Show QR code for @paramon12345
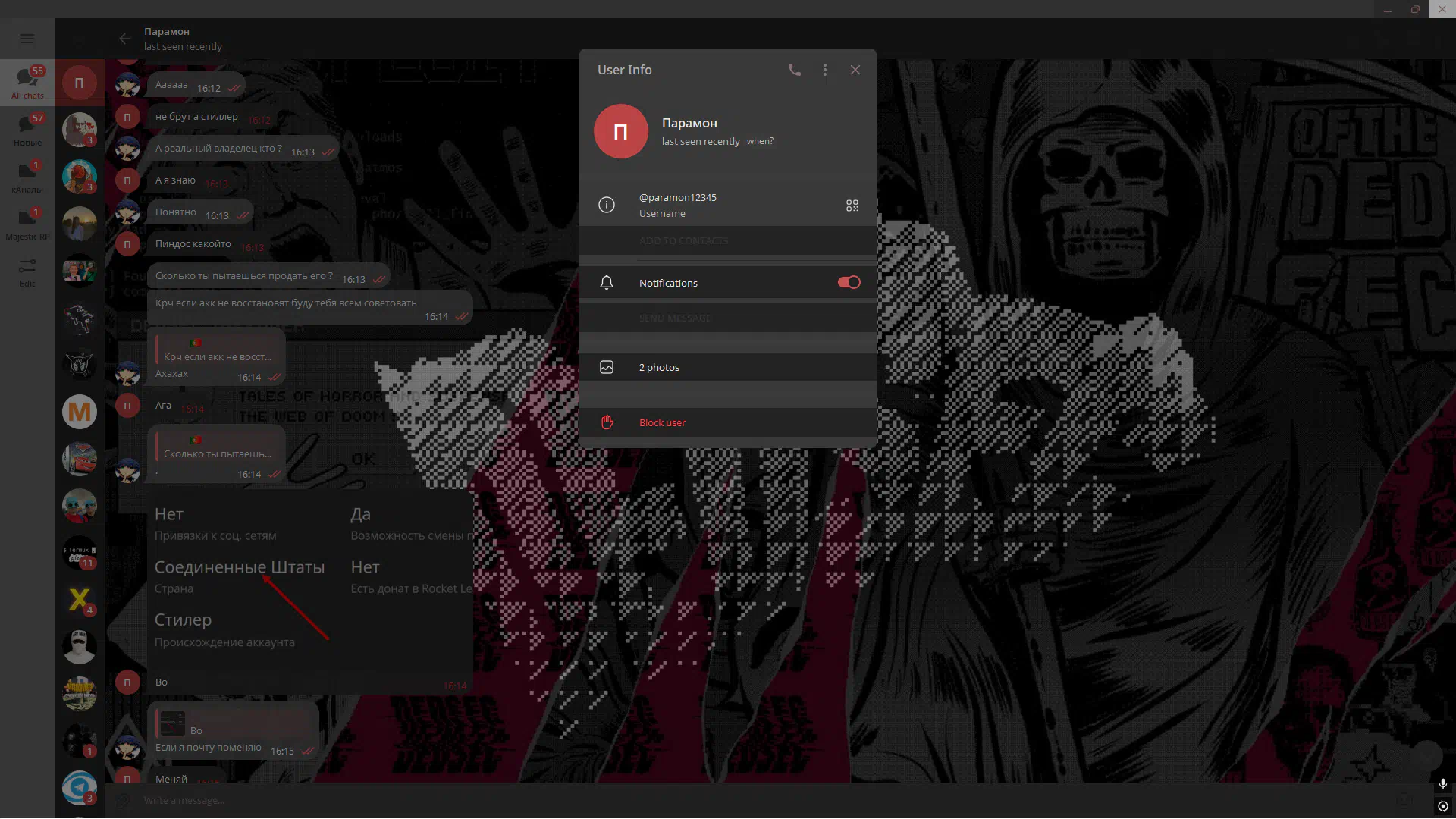The image size is (1456, 819). click(852, 206)
